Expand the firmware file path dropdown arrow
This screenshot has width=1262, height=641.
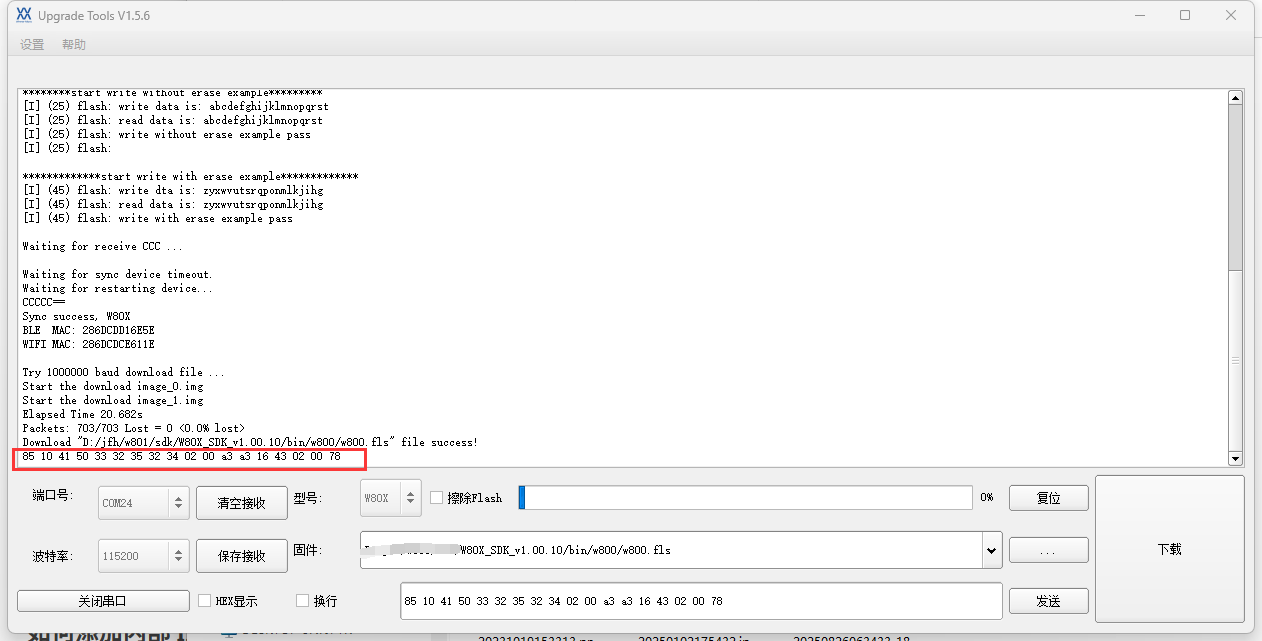991,550
